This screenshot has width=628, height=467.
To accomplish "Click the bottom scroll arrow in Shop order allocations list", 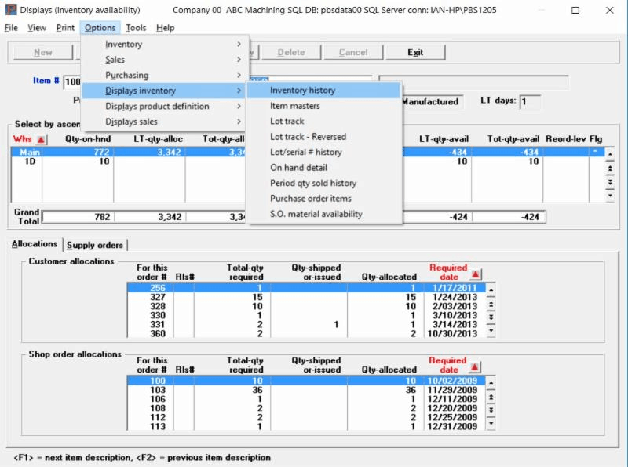I will 490,423.
